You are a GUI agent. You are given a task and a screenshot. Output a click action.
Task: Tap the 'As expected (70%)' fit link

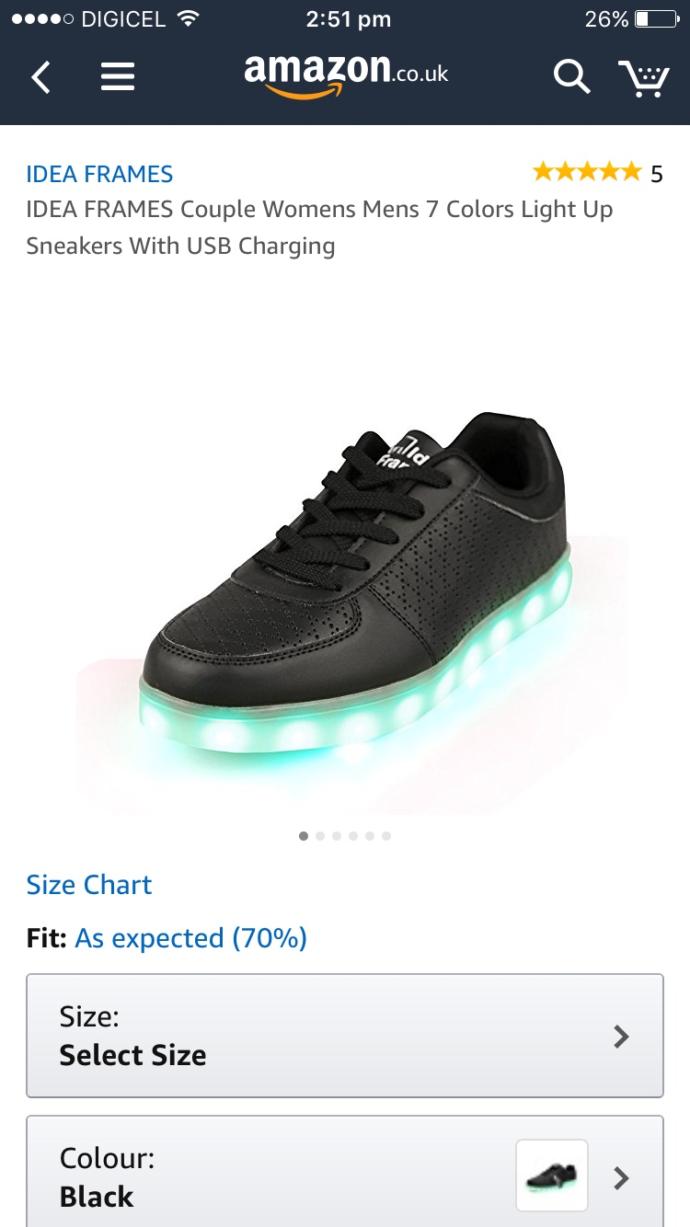(191, 939)
